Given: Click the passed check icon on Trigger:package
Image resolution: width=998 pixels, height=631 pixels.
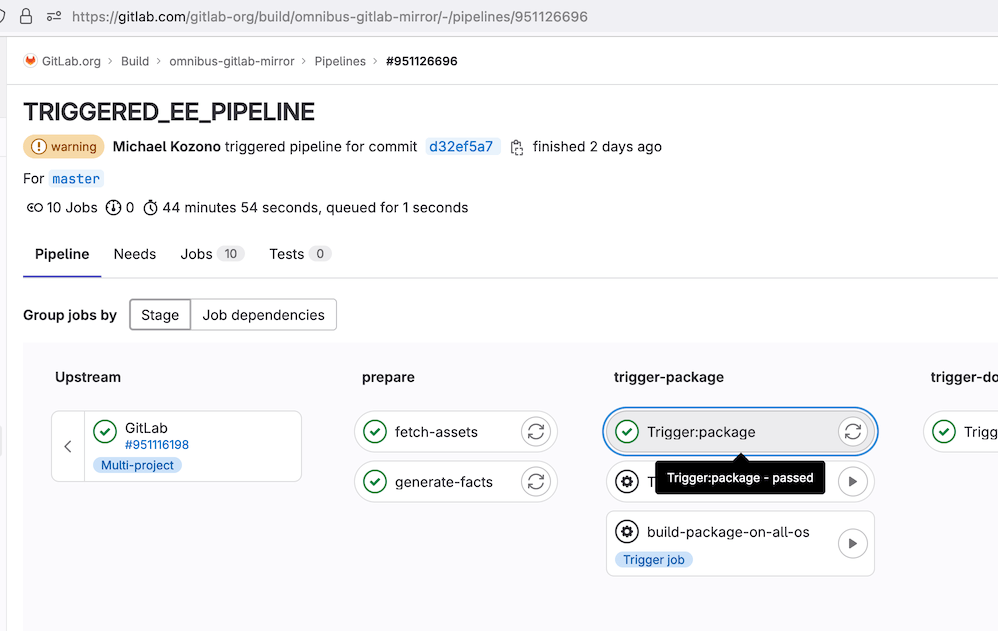Looking at the screenshot, I should (x=626, y=431).
